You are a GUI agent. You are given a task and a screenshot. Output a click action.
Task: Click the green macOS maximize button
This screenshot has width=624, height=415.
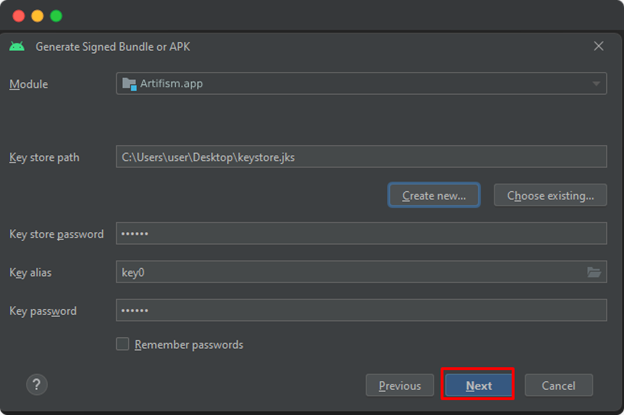click(56, 16)
